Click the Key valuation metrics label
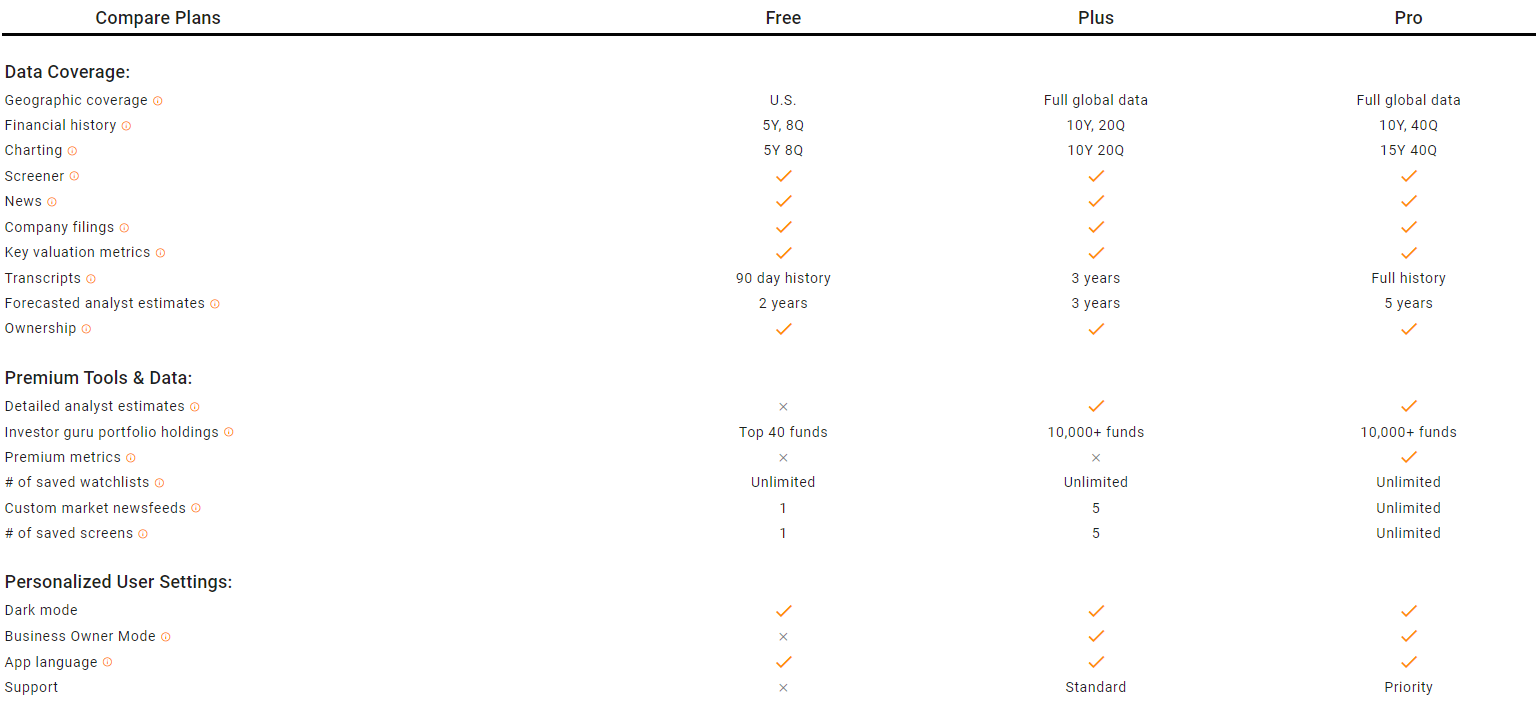This screenshot has width=1536, height=702. pyautogui.click(x=78, y=253)
